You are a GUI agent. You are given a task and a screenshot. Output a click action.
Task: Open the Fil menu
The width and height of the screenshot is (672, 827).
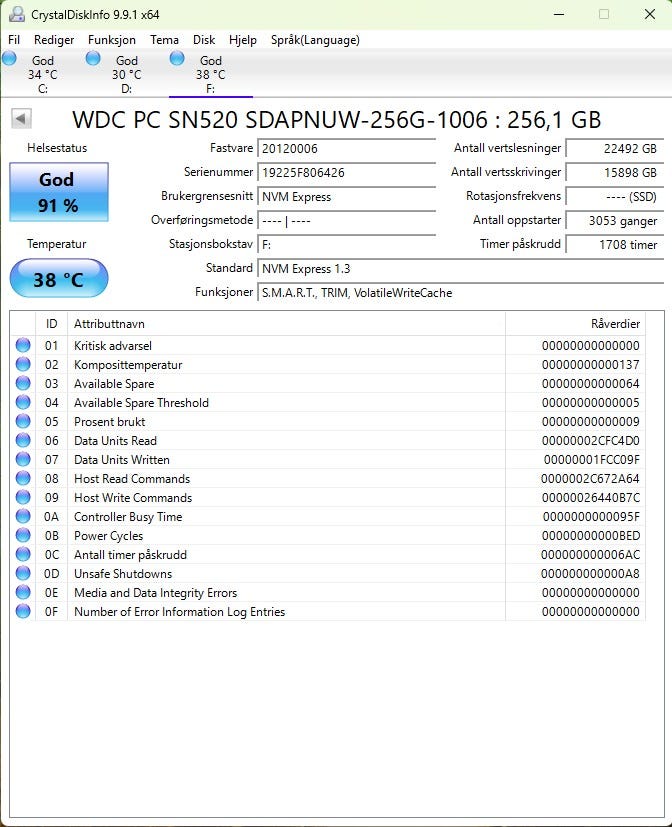pos(14,40)
